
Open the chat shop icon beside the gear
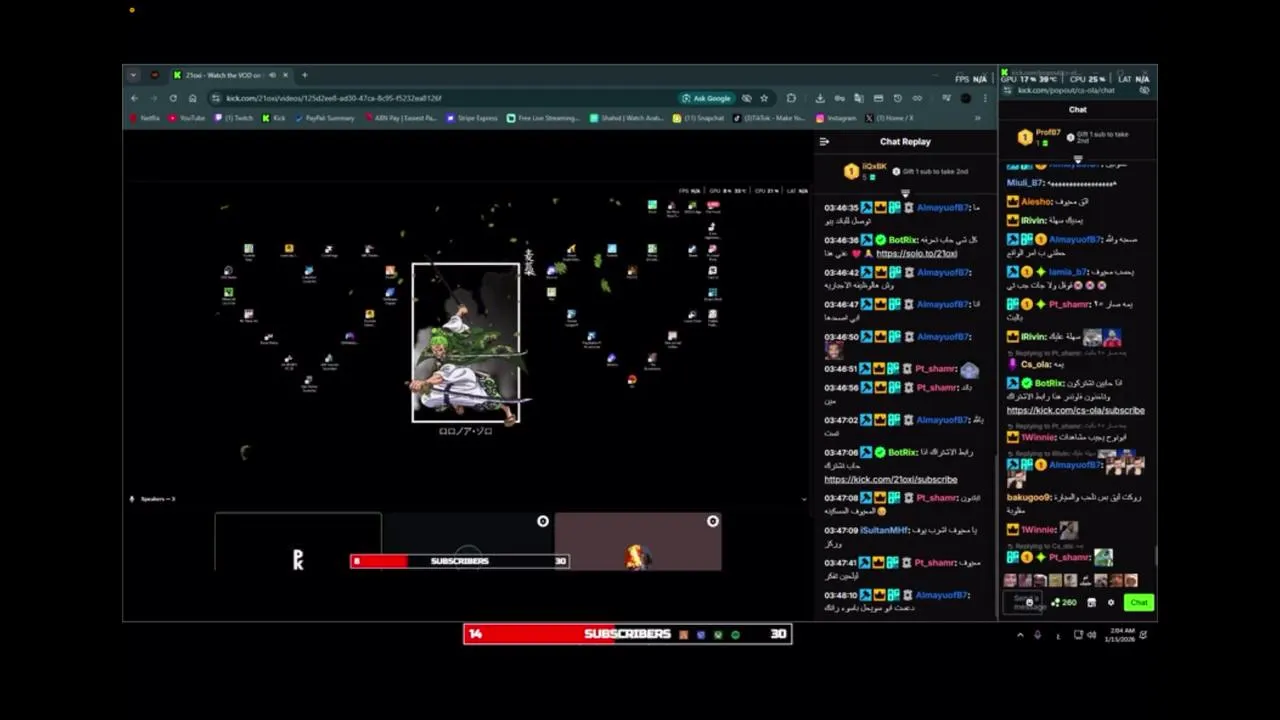click(1091, 602)
